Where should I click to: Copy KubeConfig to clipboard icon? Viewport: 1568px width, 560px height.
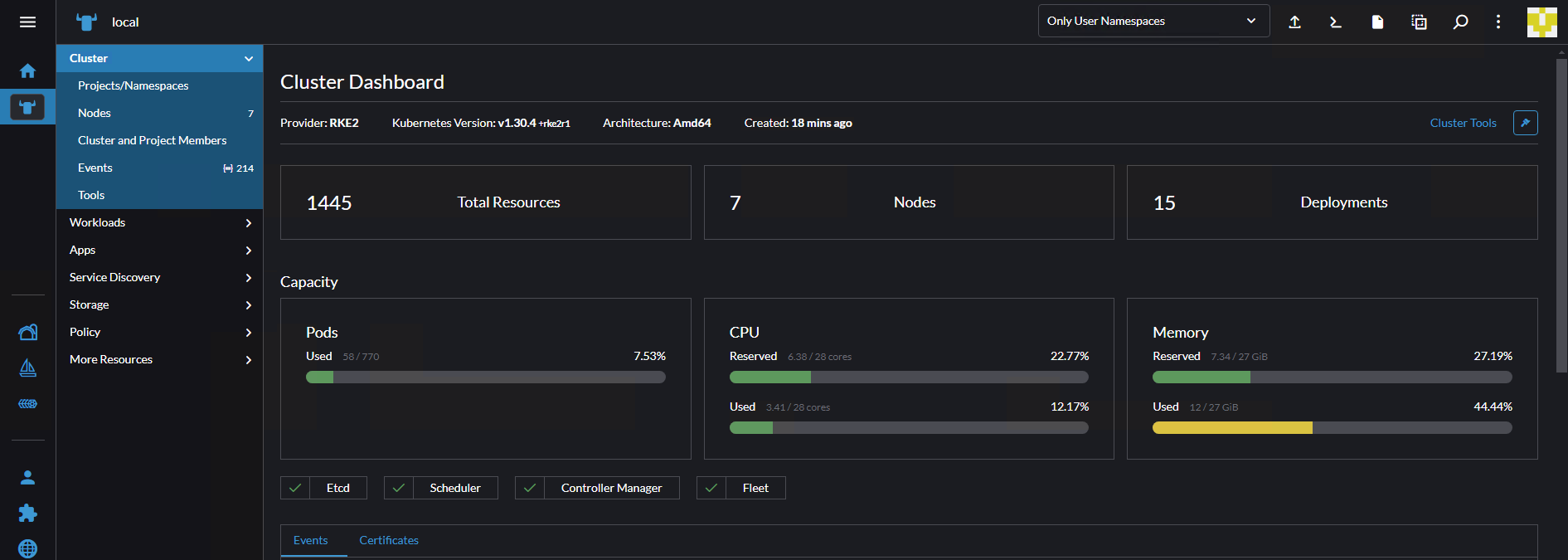1419,22
